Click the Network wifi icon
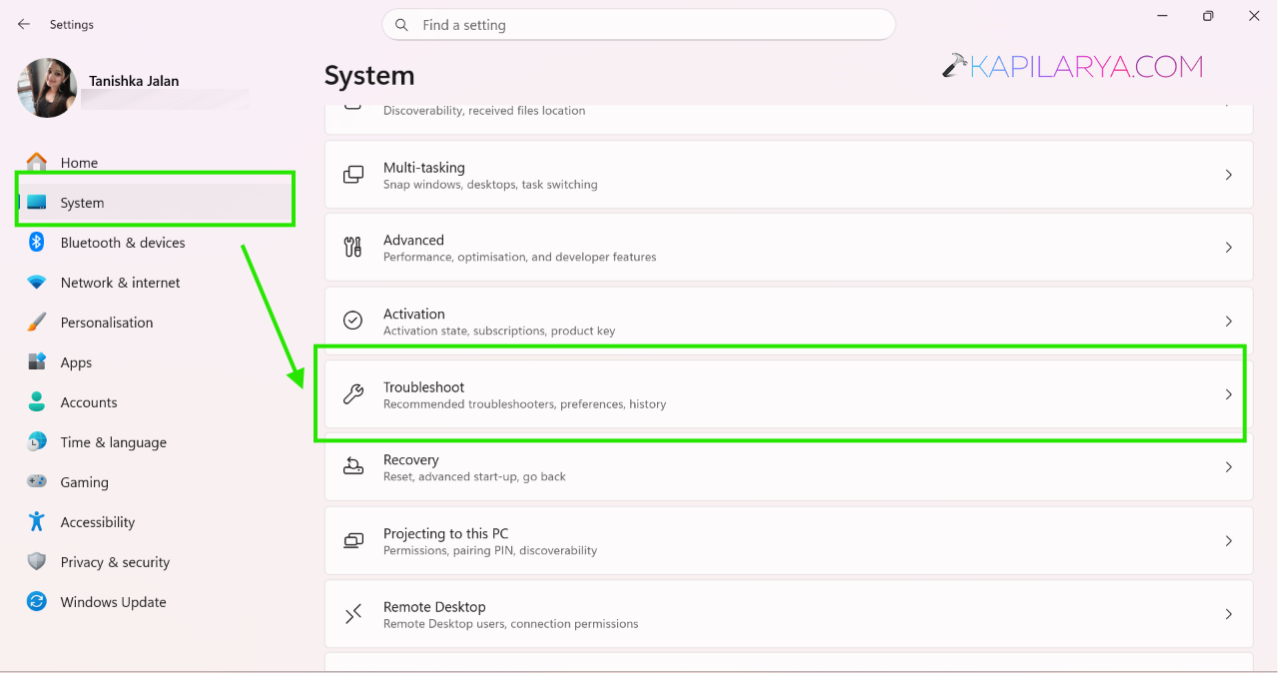The image size is (1280, 673). [37, 282]
